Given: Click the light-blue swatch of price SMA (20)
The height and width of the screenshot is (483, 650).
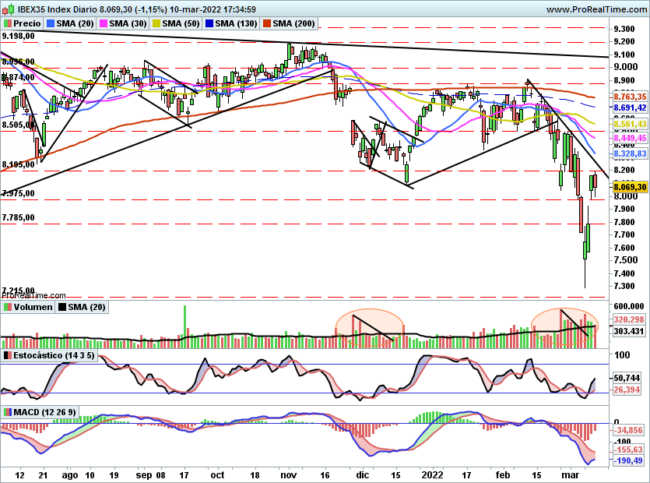Looking at the screenshot, I should pos(51,24).
